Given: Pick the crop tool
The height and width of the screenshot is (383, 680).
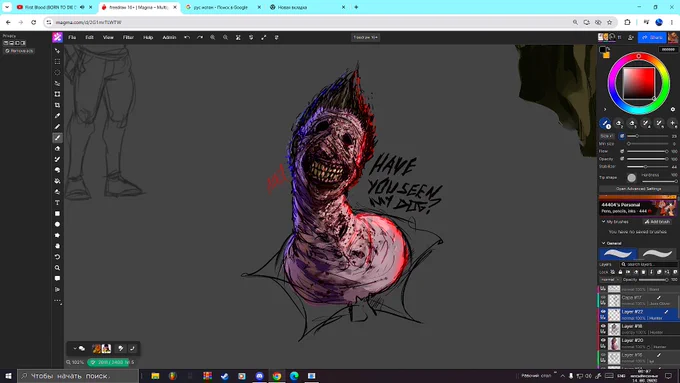Looking at the screenshot, I should [57, 105].
